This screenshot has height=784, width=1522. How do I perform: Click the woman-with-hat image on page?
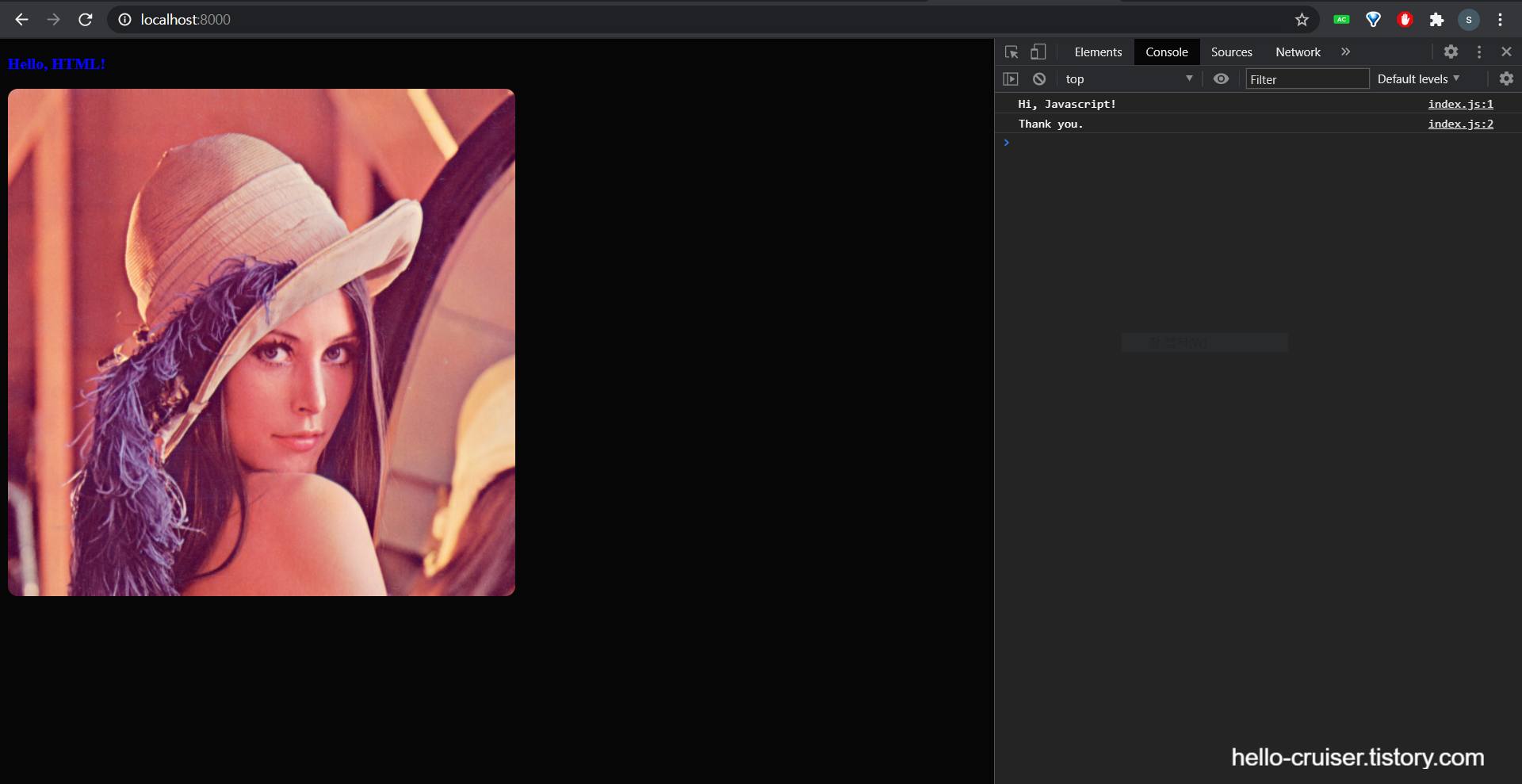point(262,342)
